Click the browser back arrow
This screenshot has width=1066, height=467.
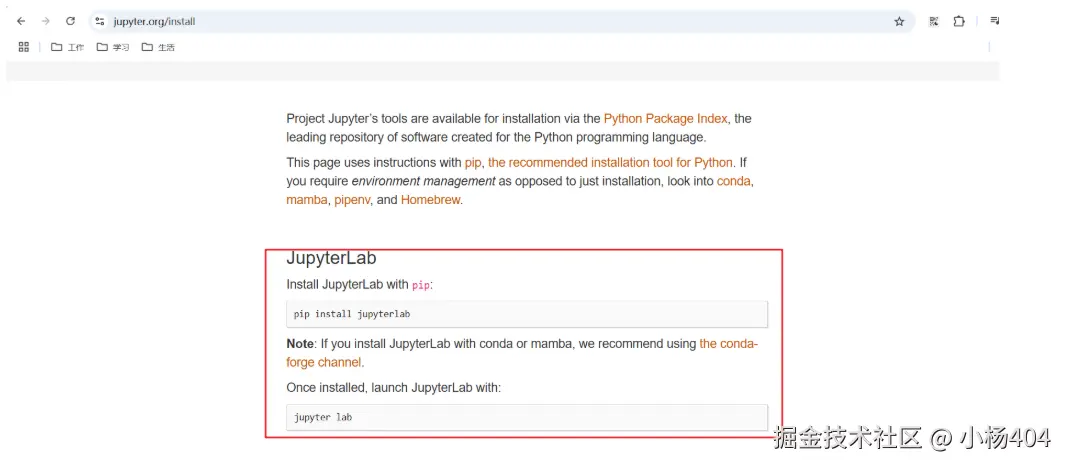pyautogui.click(x=21, y=21)
